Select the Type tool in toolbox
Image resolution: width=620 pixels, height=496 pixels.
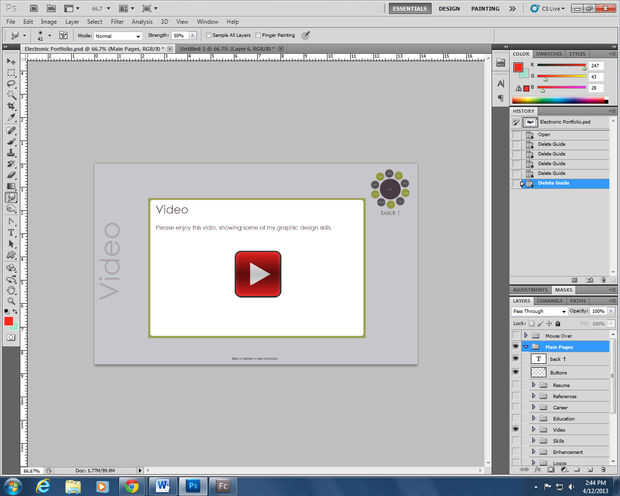pyautogui.click(x=11, y=232)
